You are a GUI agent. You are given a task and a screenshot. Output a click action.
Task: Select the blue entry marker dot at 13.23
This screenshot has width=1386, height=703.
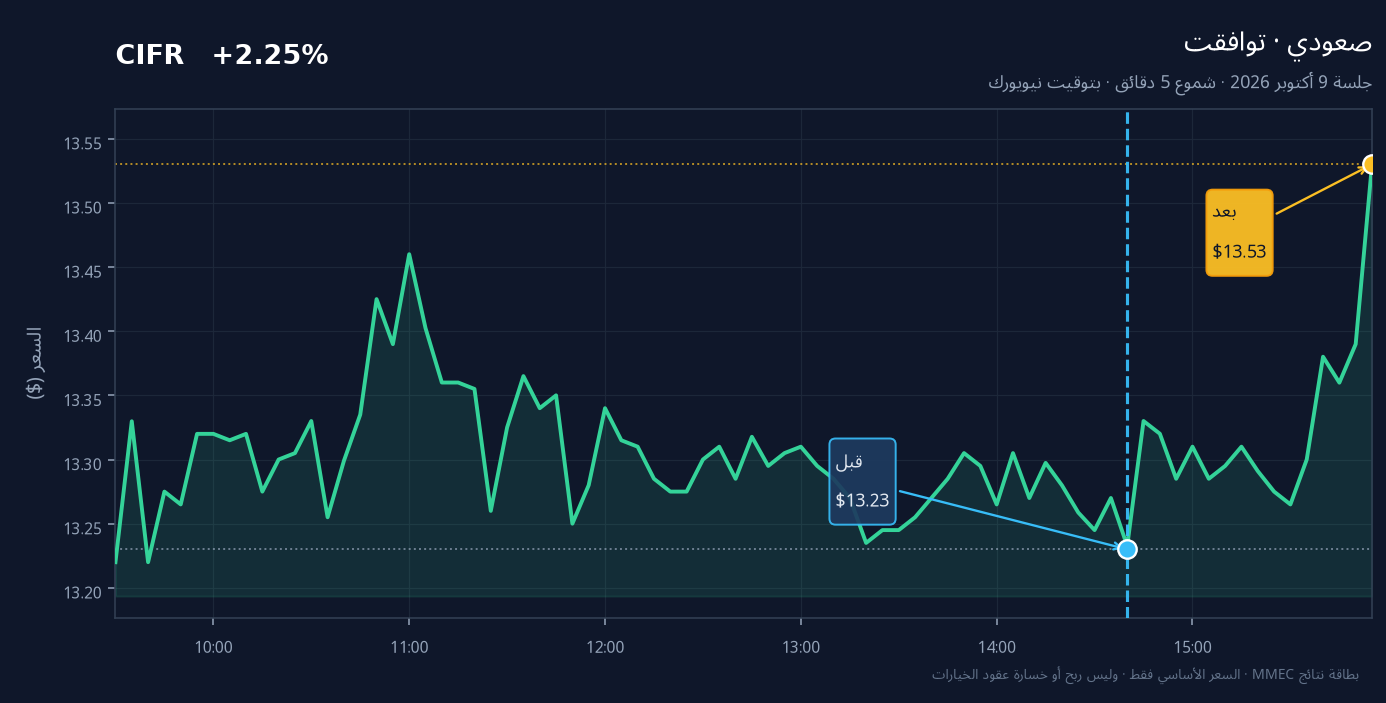point(1127,549)
